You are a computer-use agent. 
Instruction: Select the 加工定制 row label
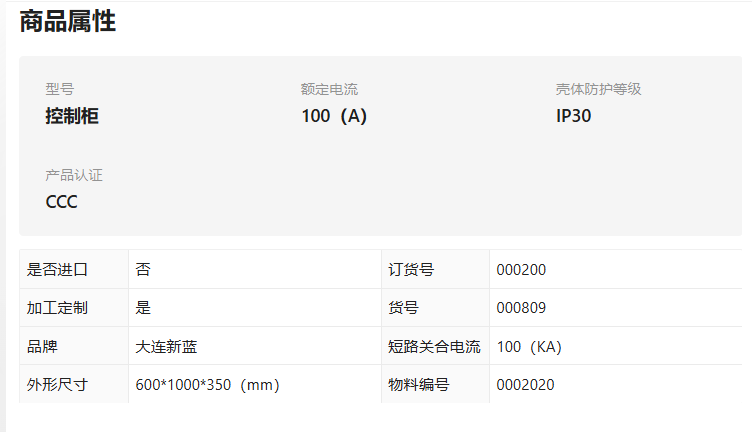(x=74, y=308)
